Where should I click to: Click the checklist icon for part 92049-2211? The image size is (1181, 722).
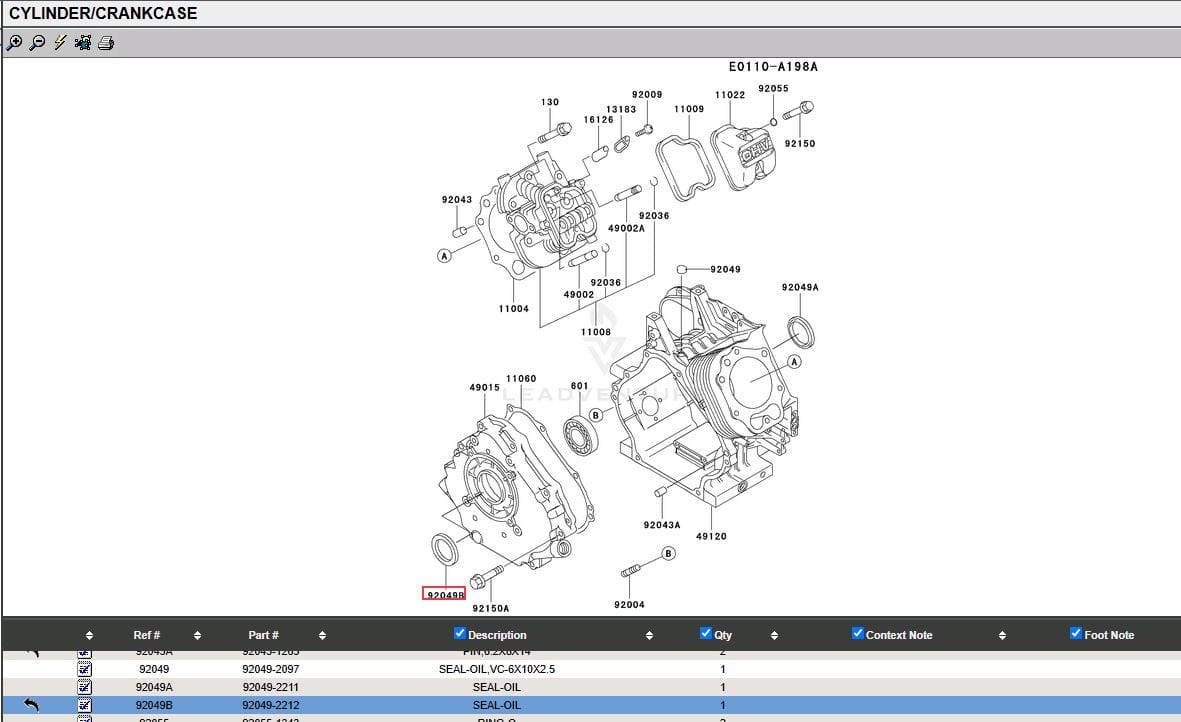[84, 687]
